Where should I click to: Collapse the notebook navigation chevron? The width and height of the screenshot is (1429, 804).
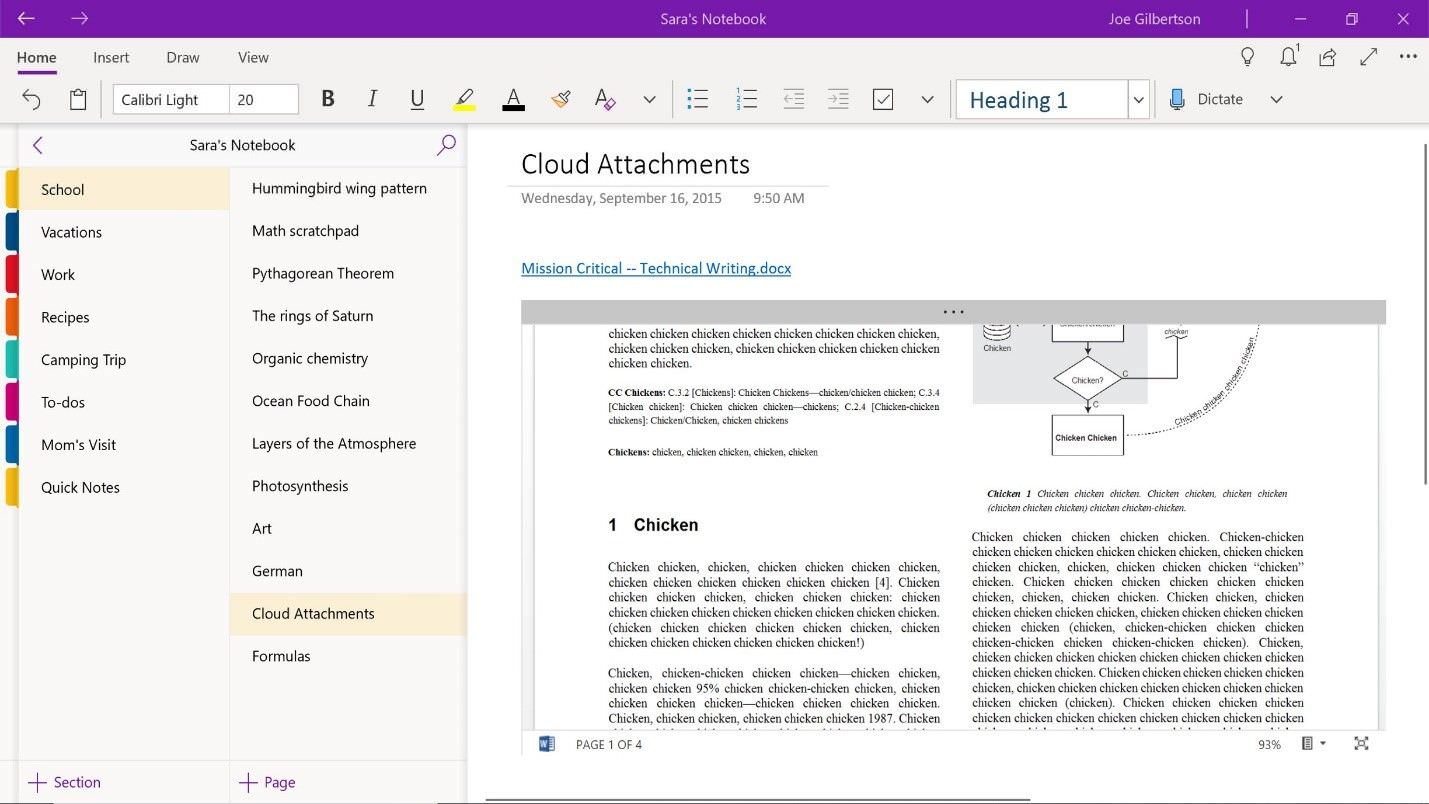point(38,145)
